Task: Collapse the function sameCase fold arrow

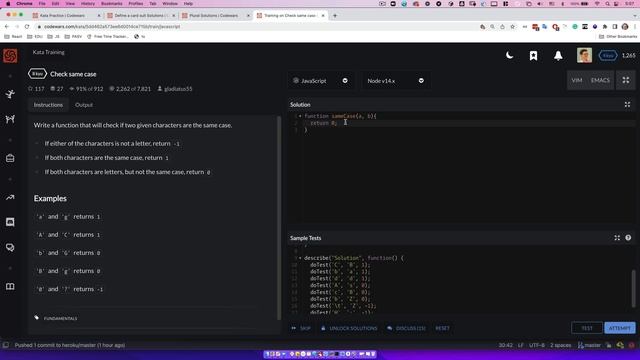Action: click(300, 116)
